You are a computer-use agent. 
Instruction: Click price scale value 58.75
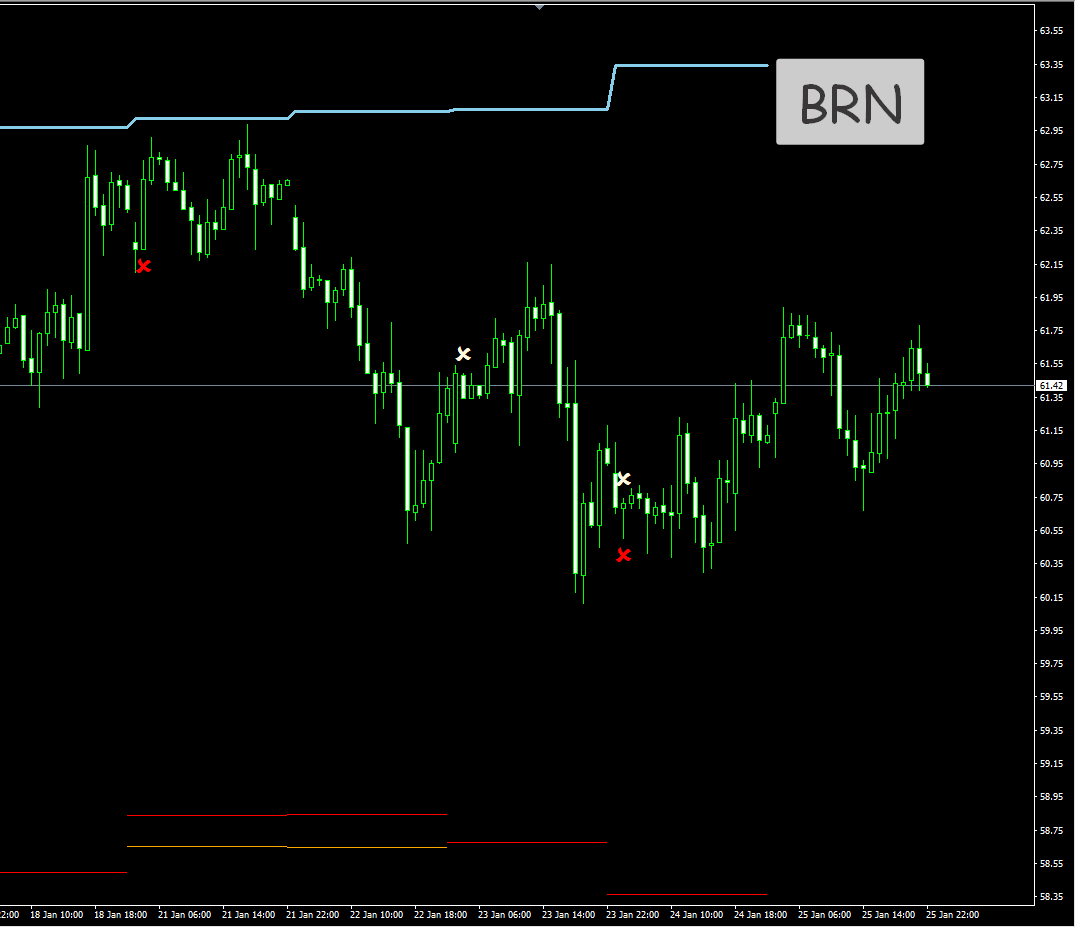(1051, 831)
